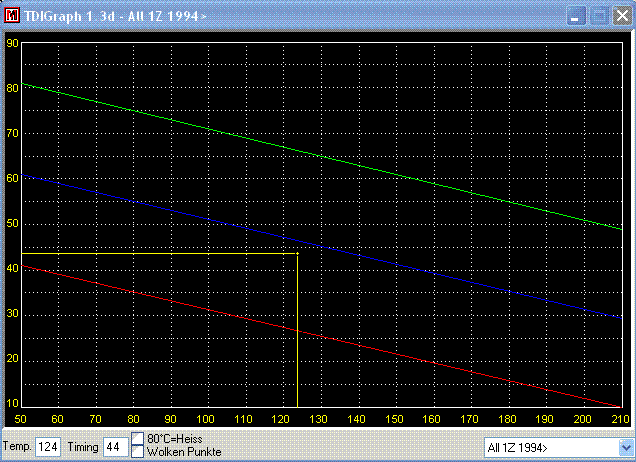Click the Temp. label
This screenshot has width=636, height=462.
pyautogui.click(x=17, y=447)
